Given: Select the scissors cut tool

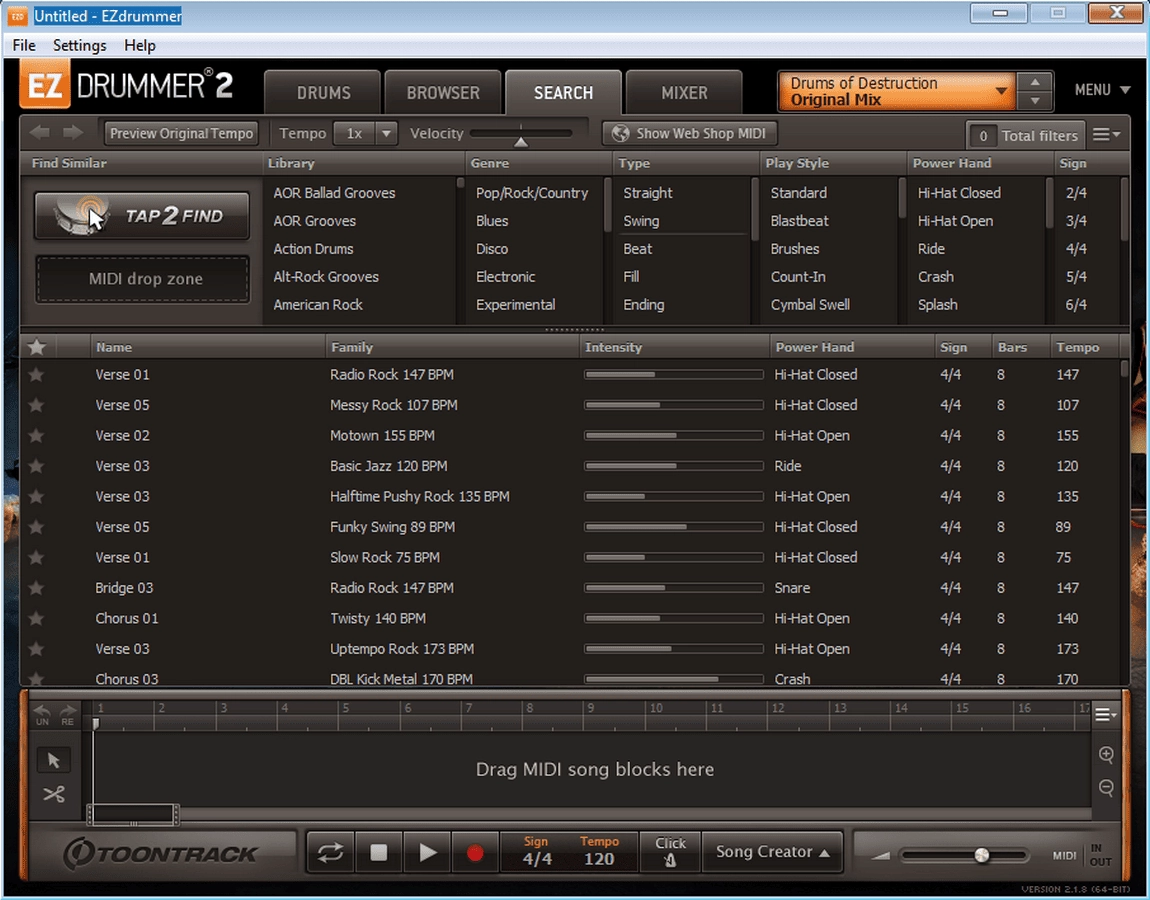Looking at the screenshot, I should pyautogui.click(x=54, y=794).
